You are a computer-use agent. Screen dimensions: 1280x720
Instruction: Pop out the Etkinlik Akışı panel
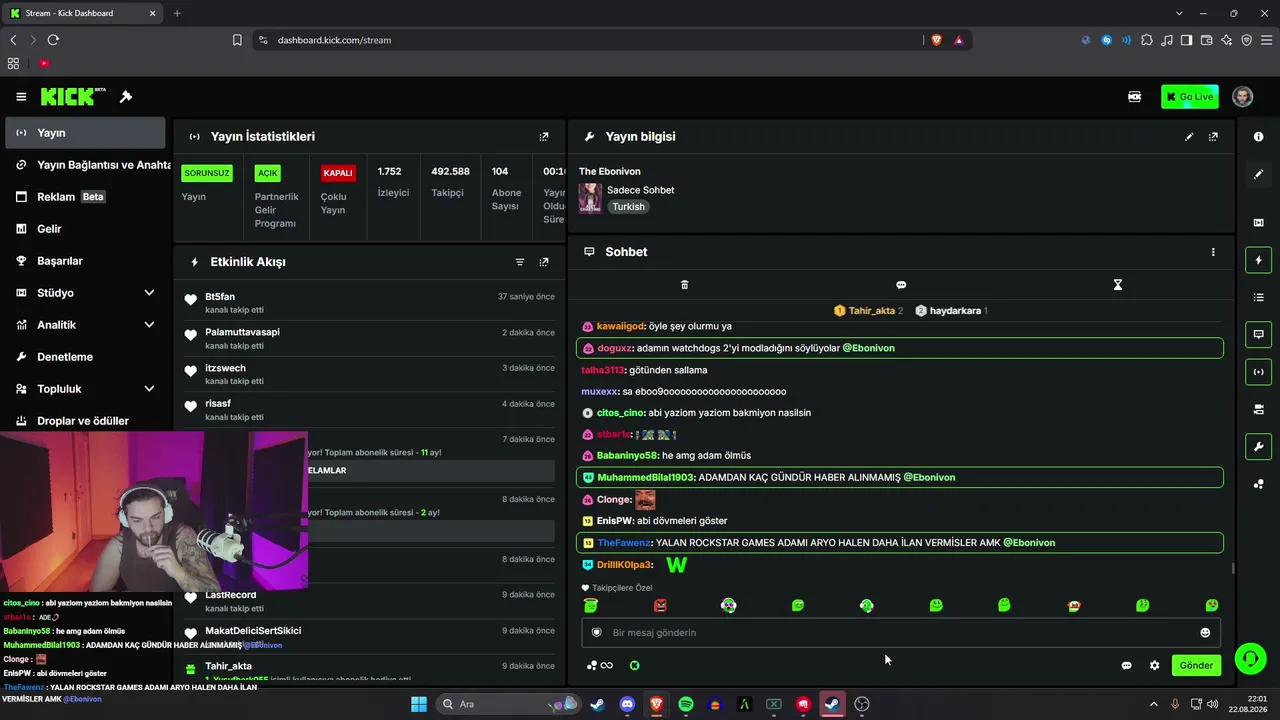coord(544,262)
